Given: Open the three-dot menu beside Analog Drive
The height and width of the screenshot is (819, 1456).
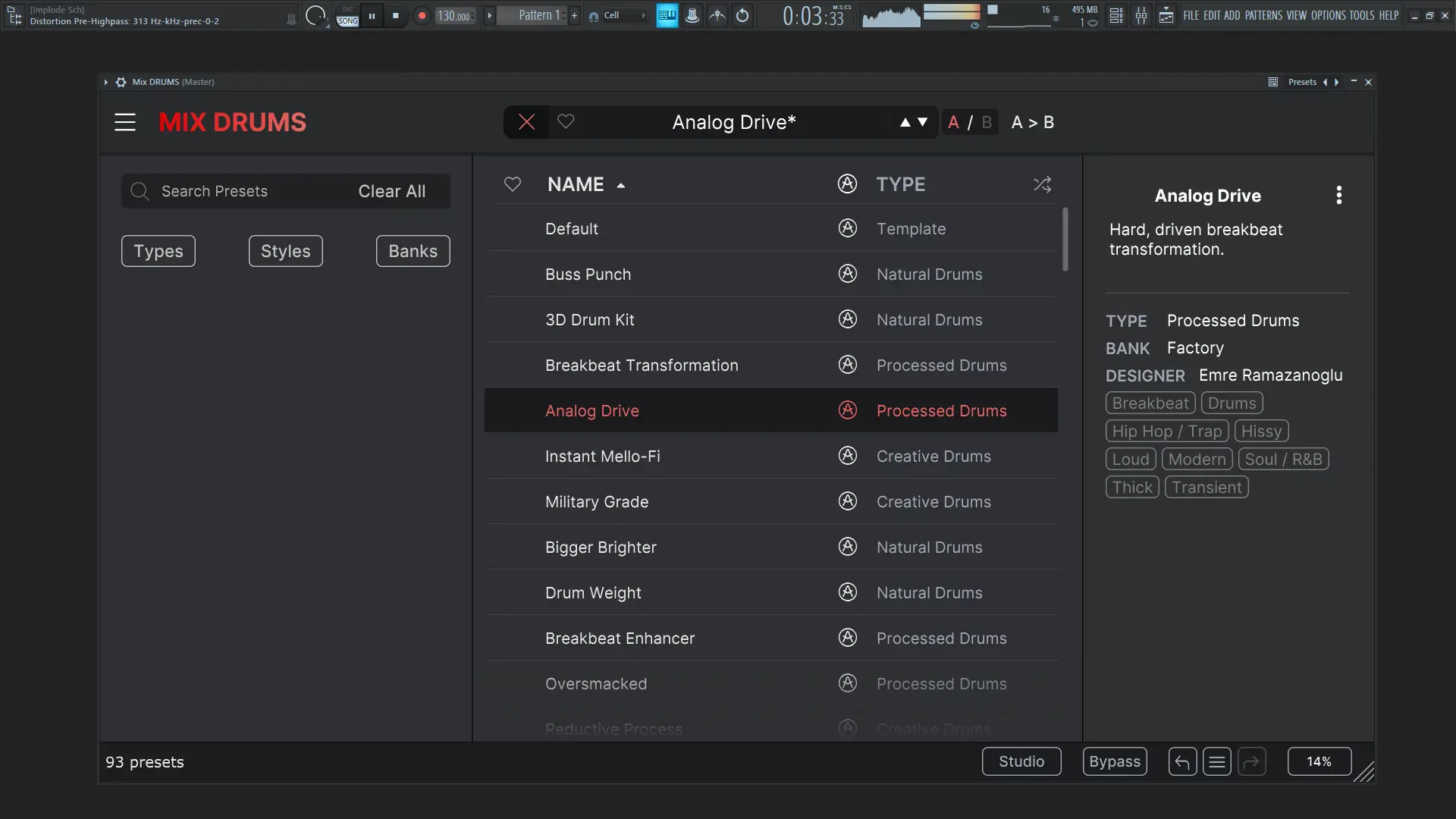Looking at the screenshot, I should click(1338, 196).
